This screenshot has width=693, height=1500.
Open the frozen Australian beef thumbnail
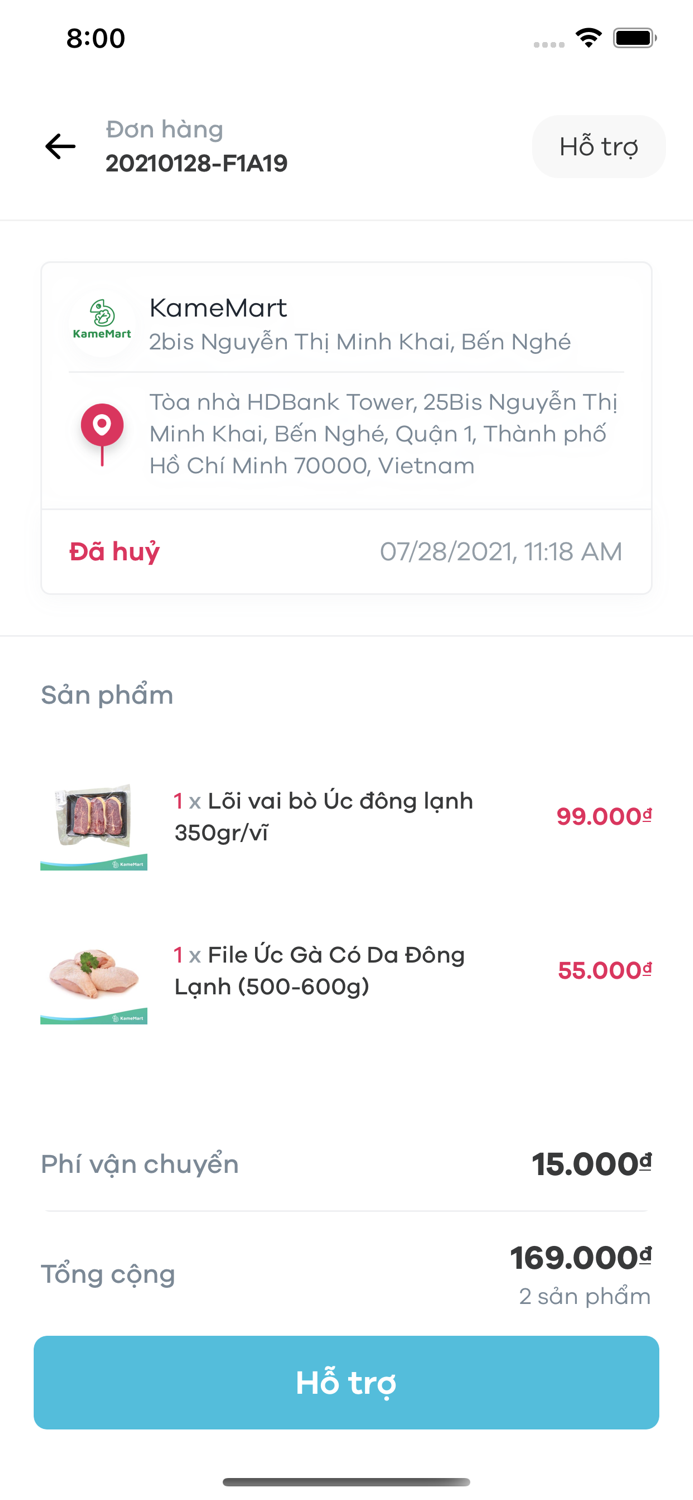point(94,827)
